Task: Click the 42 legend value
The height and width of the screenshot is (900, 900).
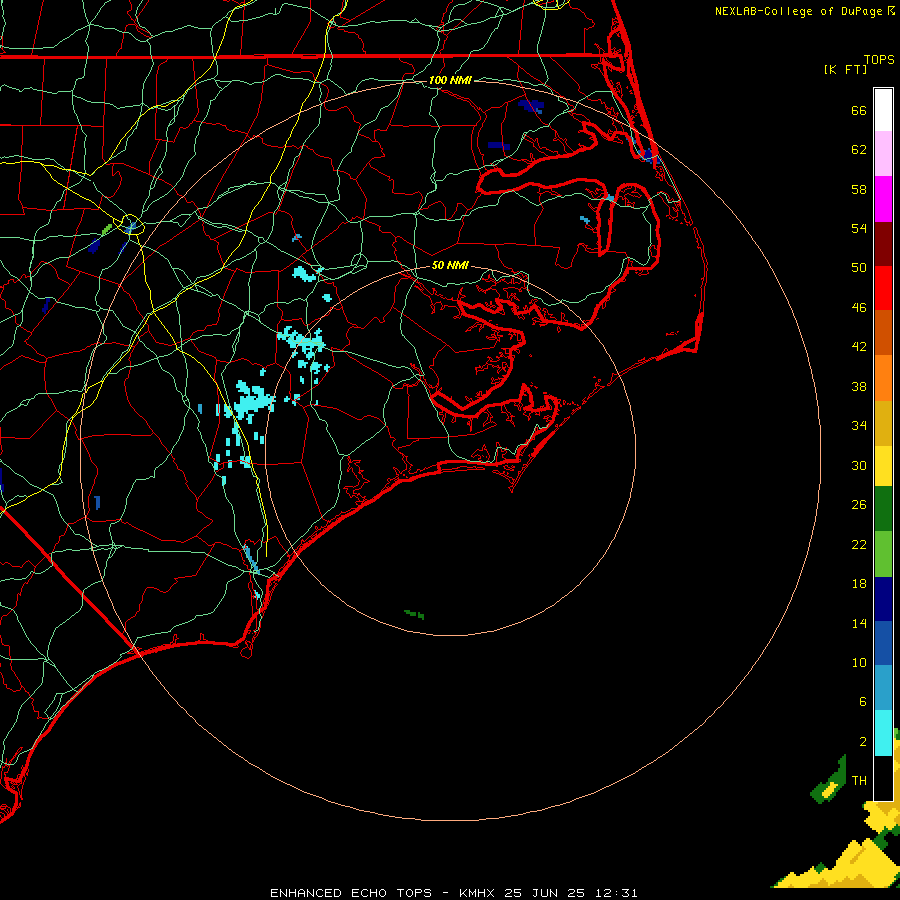Action: coord(859,347)
